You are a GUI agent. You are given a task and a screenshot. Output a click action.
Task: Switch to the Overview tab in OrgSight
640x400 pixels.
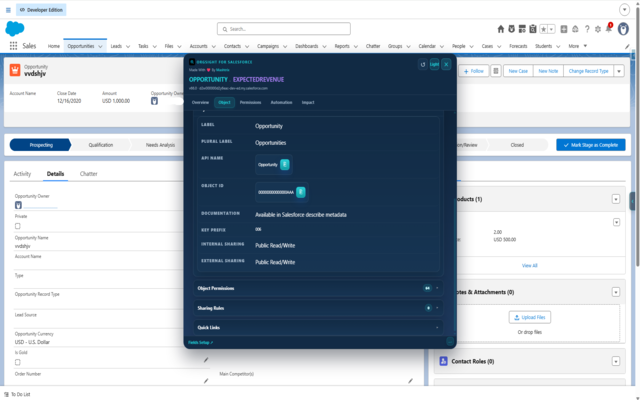[200, 102]
